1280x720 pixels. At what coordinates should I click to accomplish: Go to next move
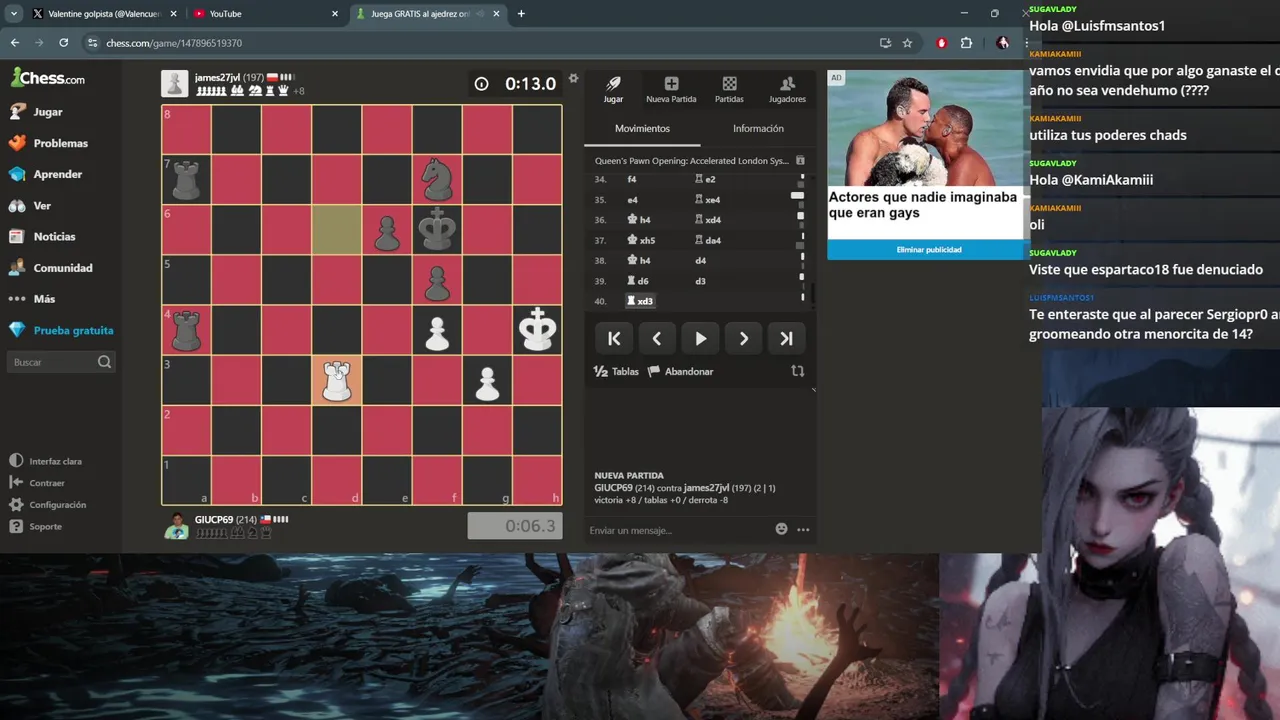(743, 338)
